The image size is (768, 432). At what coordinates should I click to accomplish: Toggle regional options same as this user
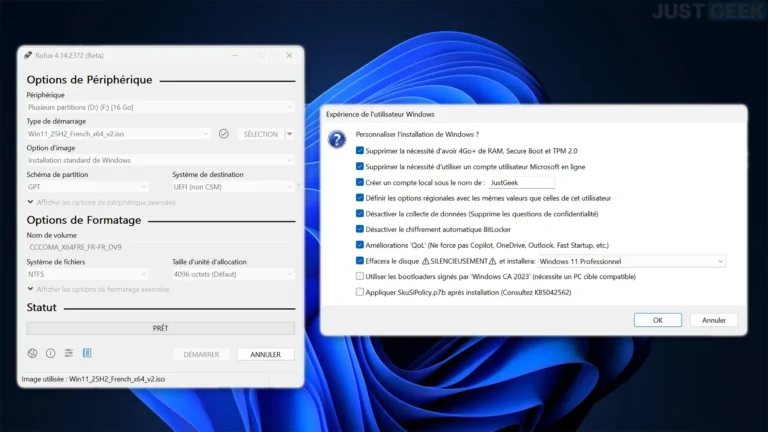tap(360, 198)
